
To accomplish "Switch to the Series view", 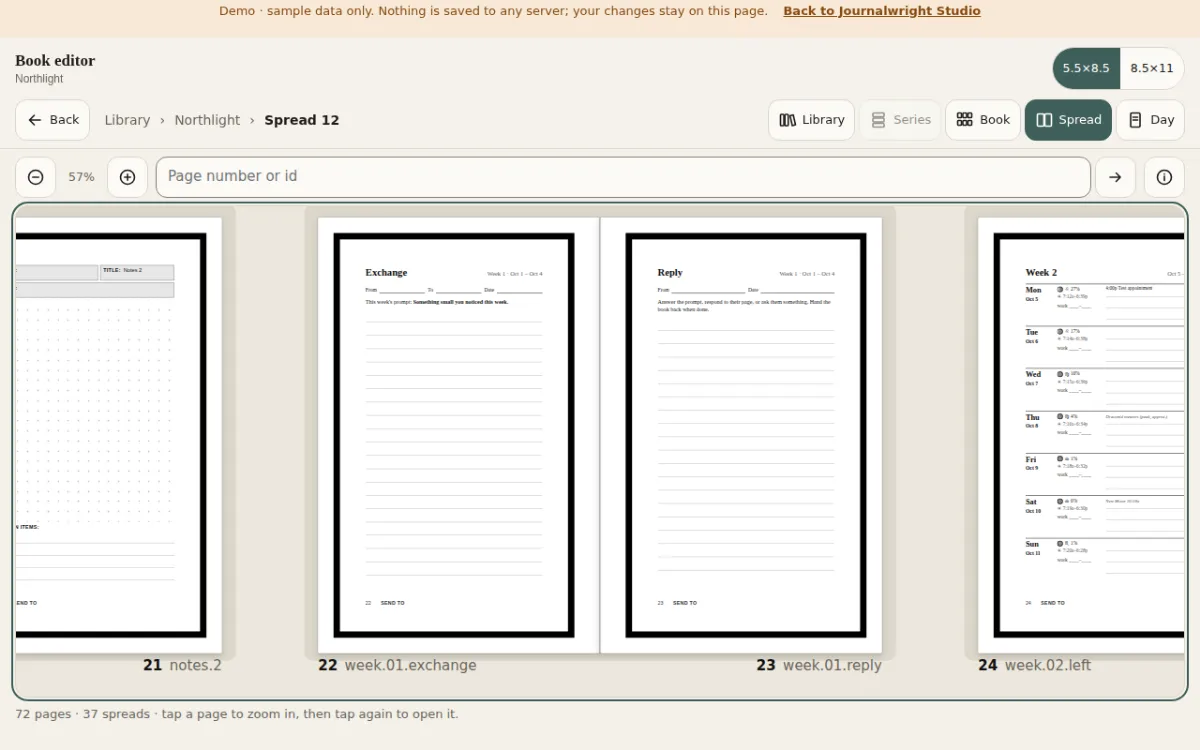I will pos(900,120).
